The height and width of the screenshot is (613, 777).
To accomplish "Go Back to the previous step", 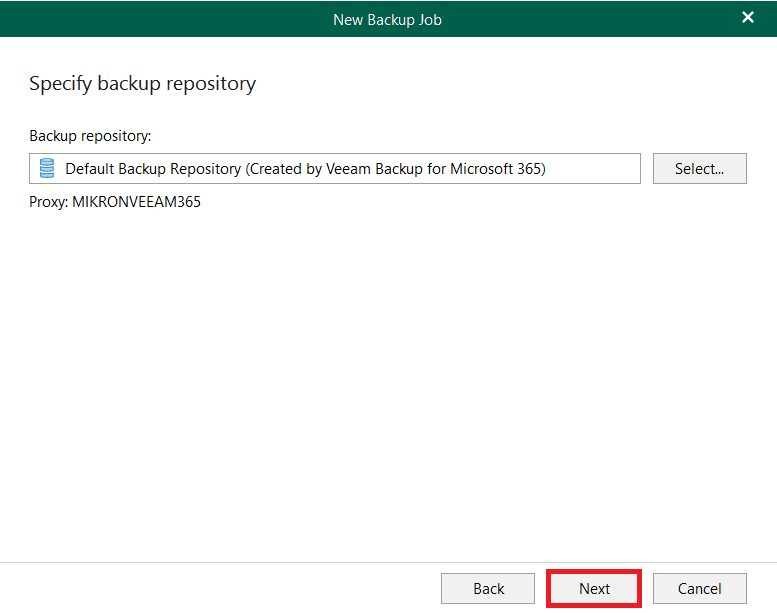I will click(x=488, y=588).
